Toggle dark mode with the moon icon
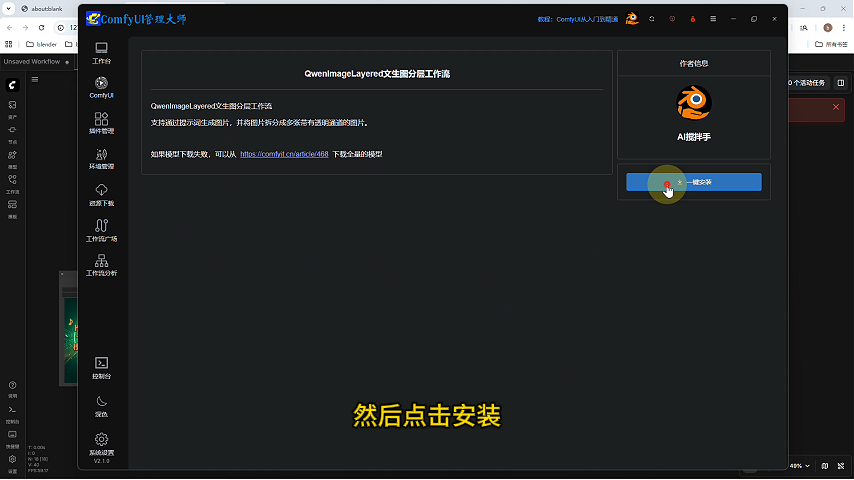Viewport: 854px width, 480px height. pos(101,406)
